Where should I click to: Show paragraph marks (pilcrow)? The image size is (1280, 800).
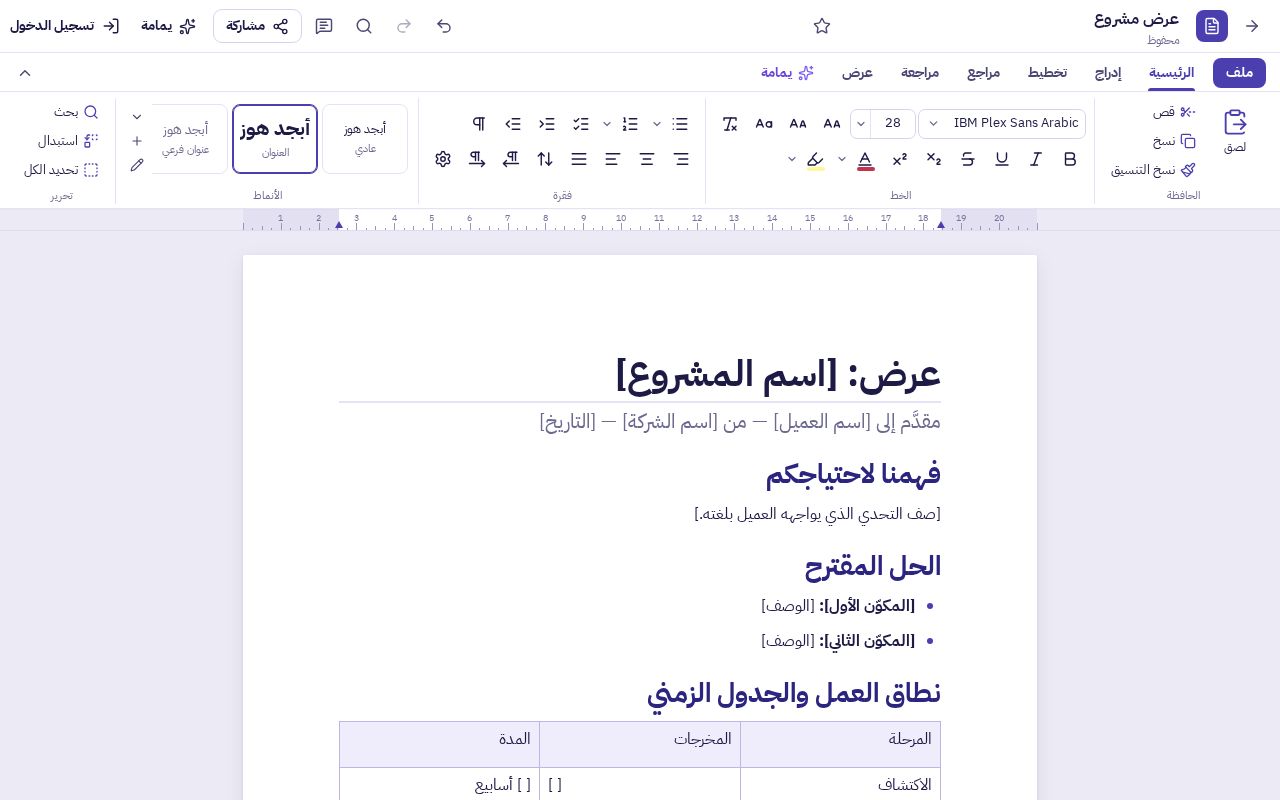click(479, 124)
